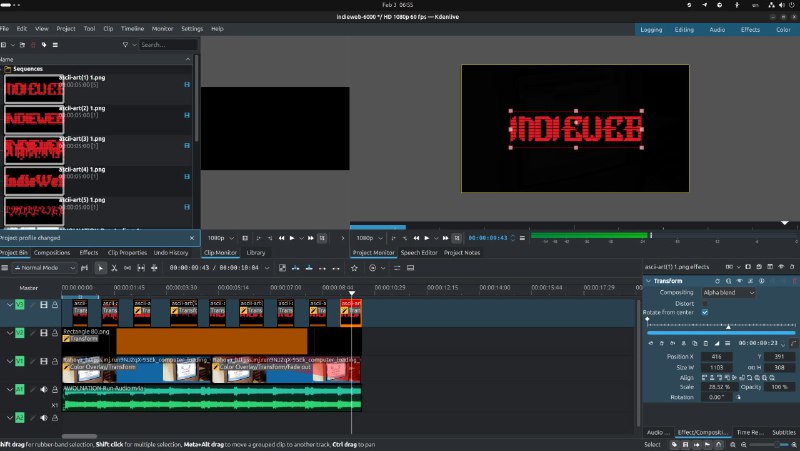Image resolution: width=800 pixels, height=451 pixels.
Task: Click the selection arrow tool in timeline
Action: pyautogui.click(x=100, y=268)
